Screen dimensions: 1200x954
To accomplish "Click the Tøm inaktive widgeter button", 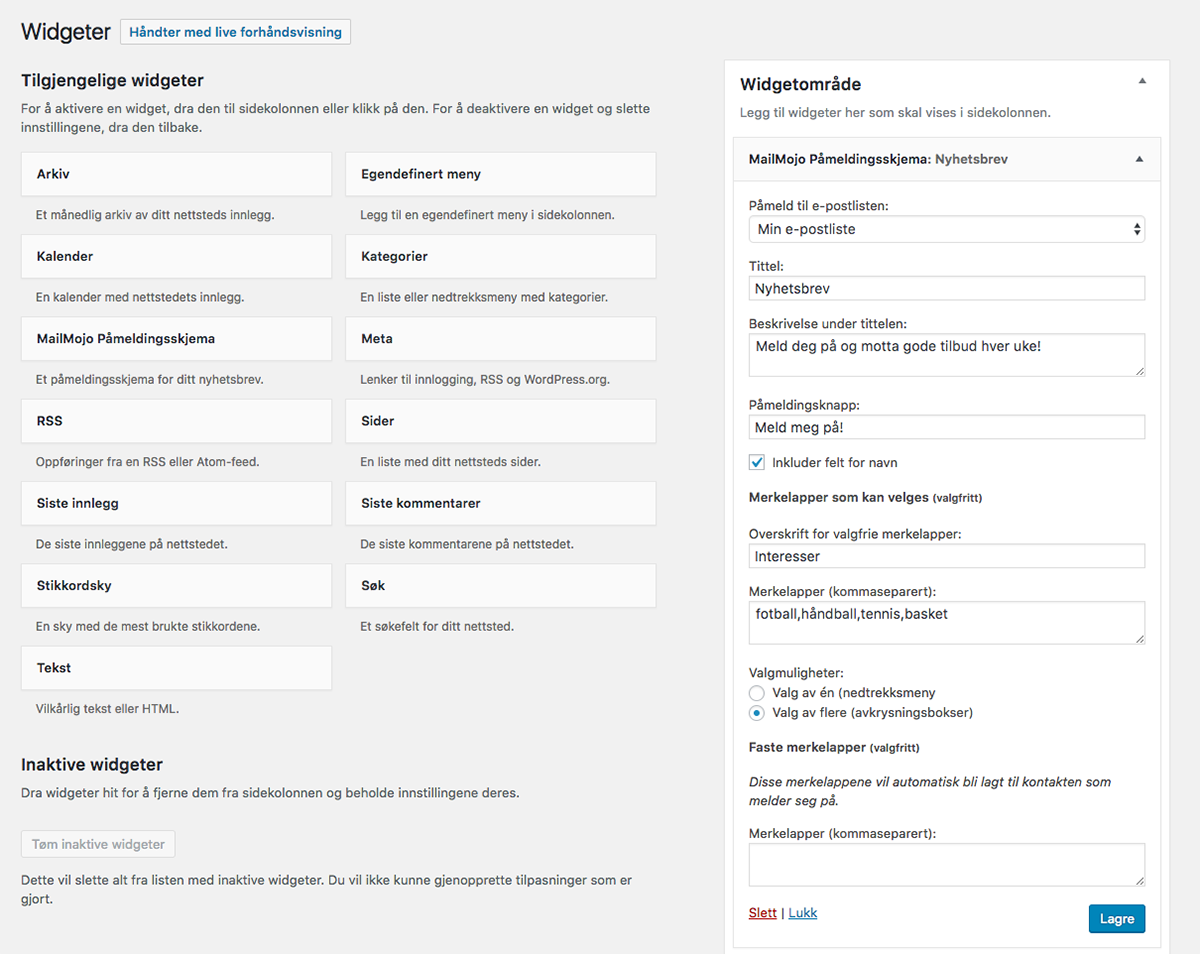I will click(98, 844).
